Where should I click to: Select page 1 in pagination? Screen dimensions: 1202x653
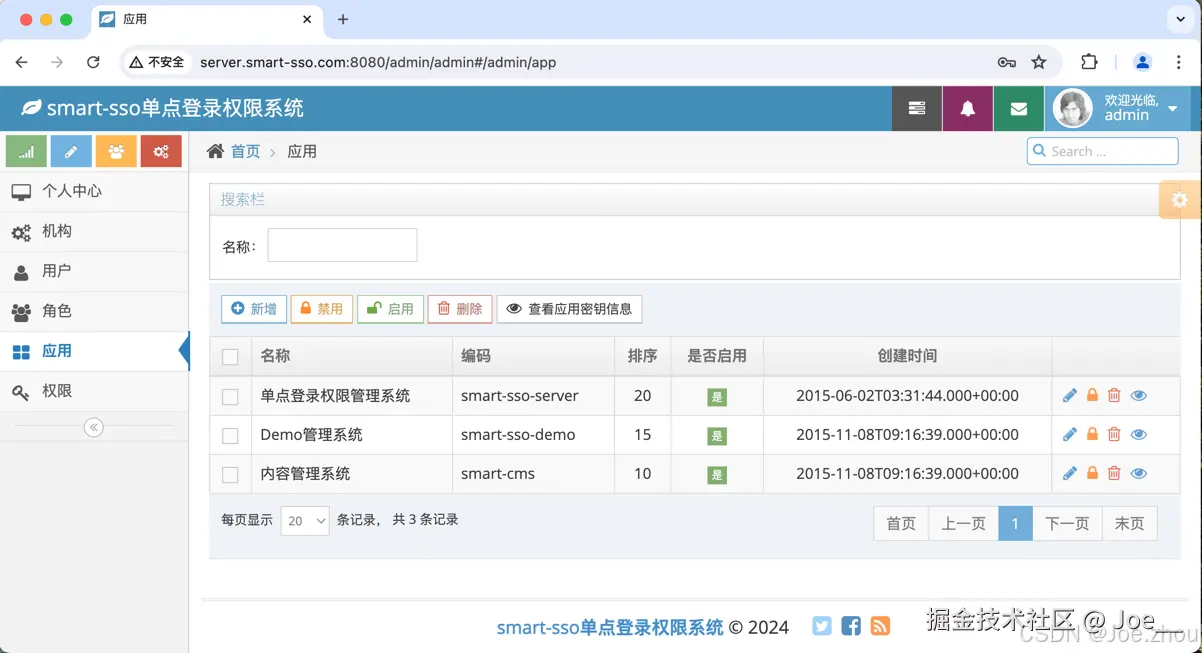click(1015, 523)
